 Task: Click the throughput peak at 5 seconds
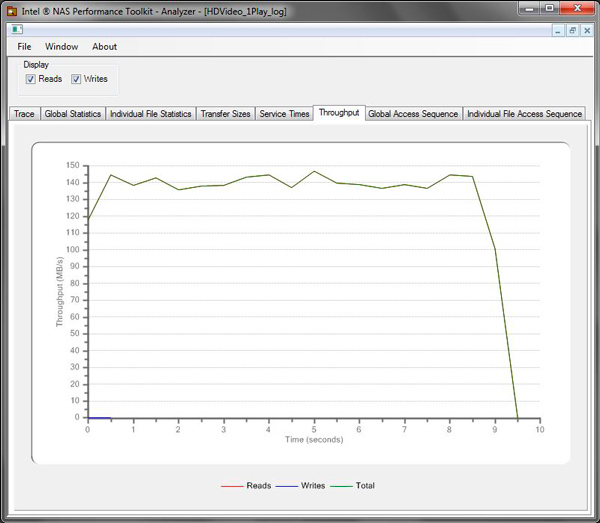pyautogui.click(x=314, y=171)
